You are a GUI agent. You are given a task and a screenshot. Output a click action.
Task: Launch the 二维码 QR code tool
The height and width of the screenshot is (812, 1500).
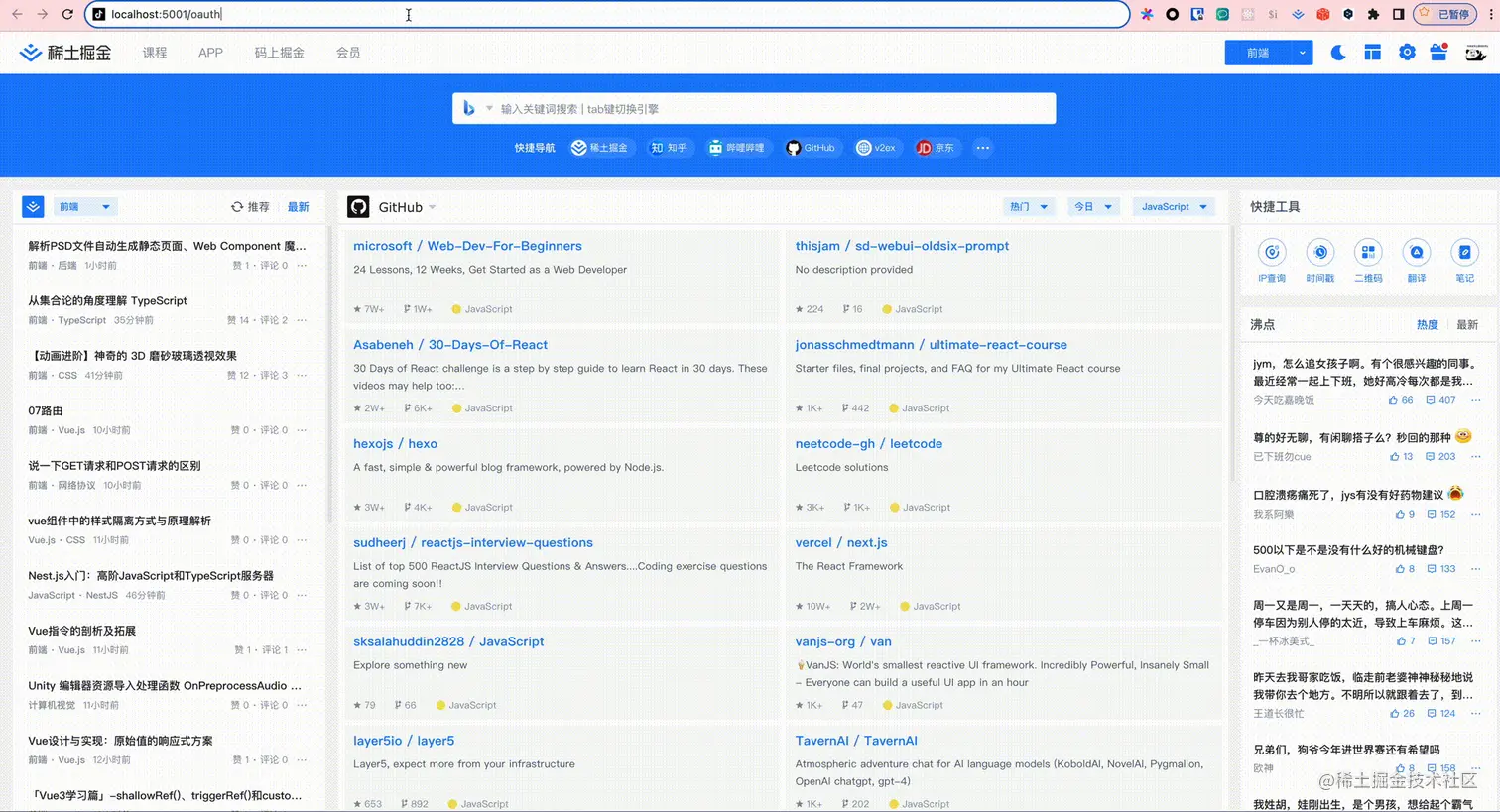tap(1368, 261)
